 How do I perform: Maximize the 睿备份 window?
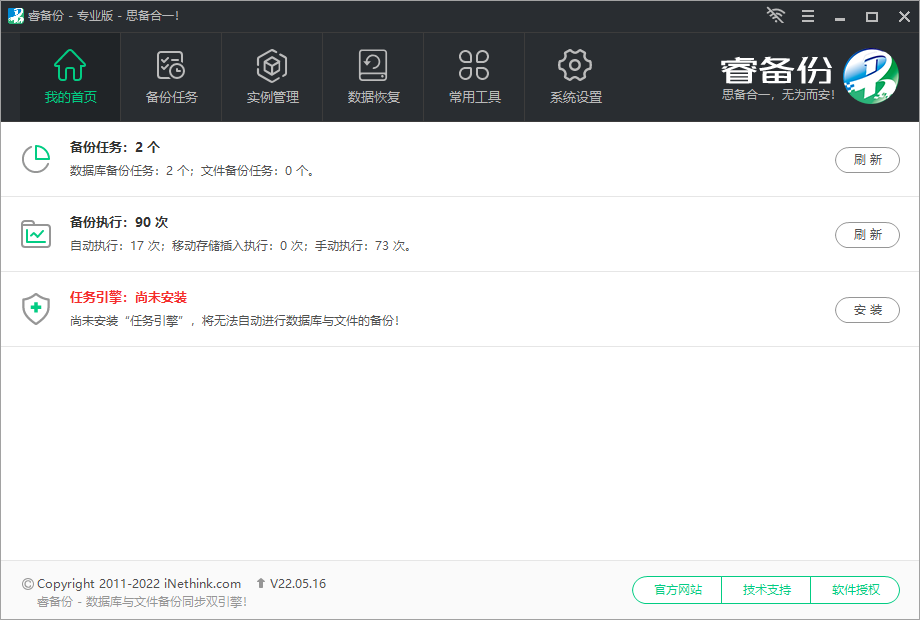coord(872,16)
